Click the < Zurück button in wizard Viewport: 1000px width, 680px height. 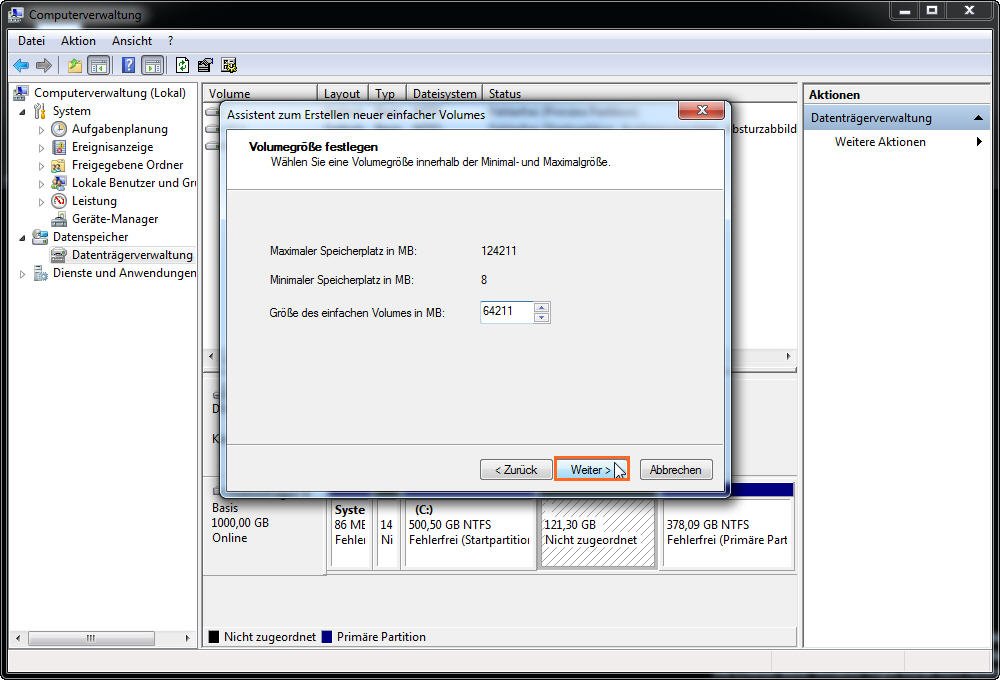click(516, 469)
